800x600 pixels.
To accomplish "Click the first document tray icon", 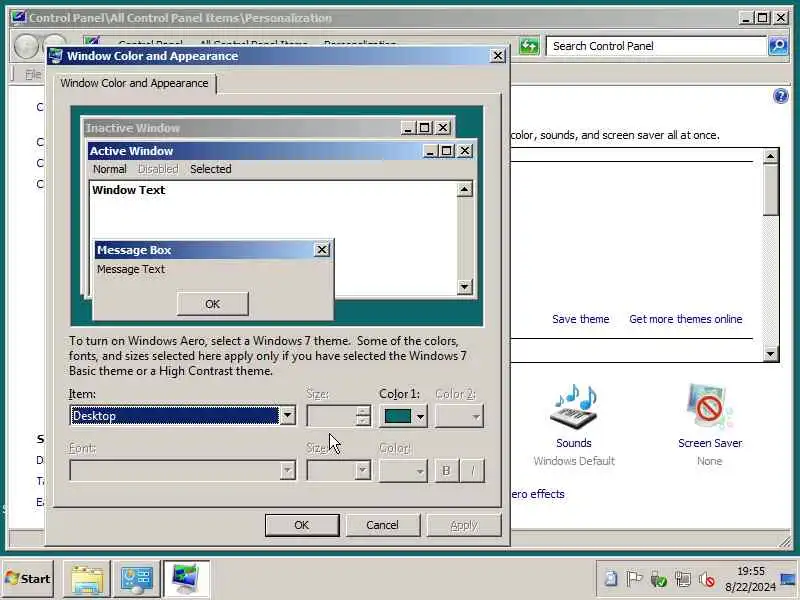I will pyautogui.click(x=611, y=579).
